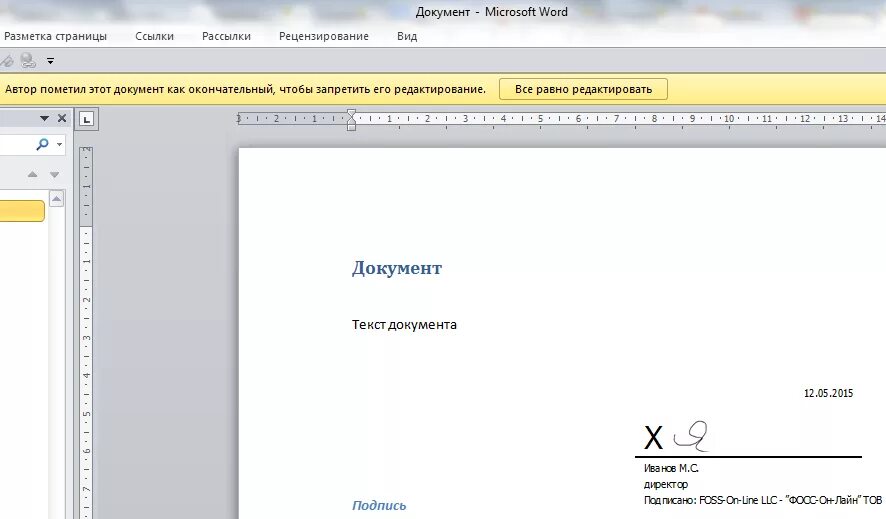Click the Подписано: FOSS-On-Line LLC line
This screenshot has width=886, height=519.
click(x=763, y=500)
